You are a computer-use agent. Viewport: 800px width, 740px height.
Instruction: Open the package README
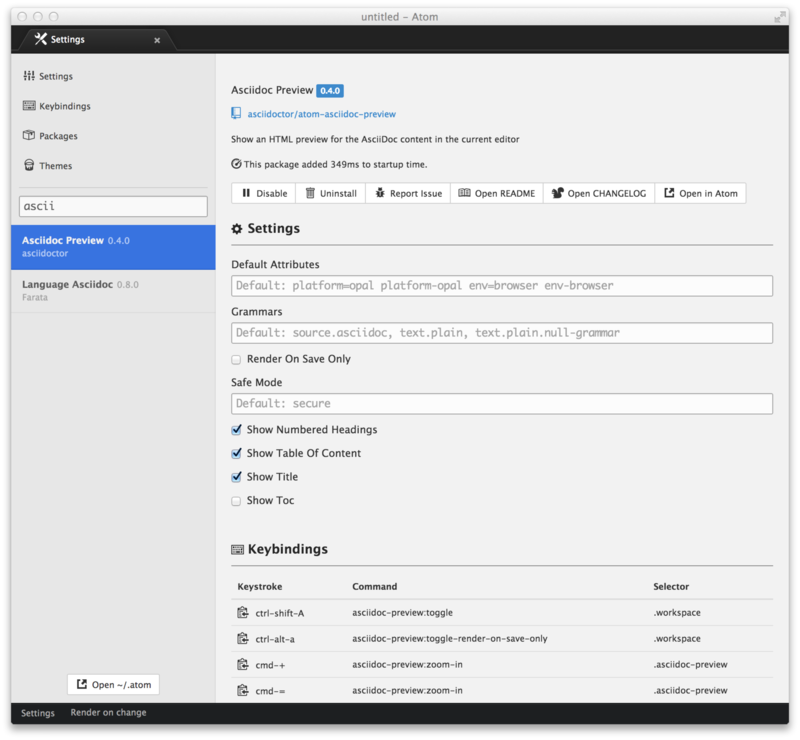[x=496, y=193]
